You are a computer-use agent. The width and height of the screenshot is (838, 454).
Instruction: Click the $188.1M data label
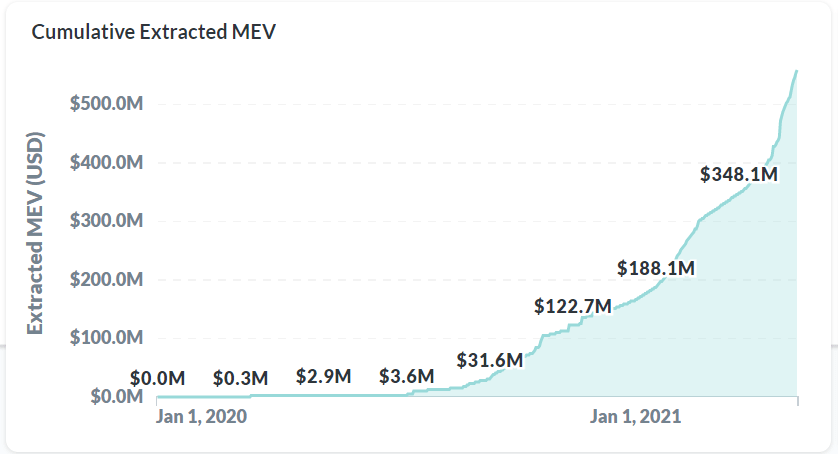[x=656, y=267]
